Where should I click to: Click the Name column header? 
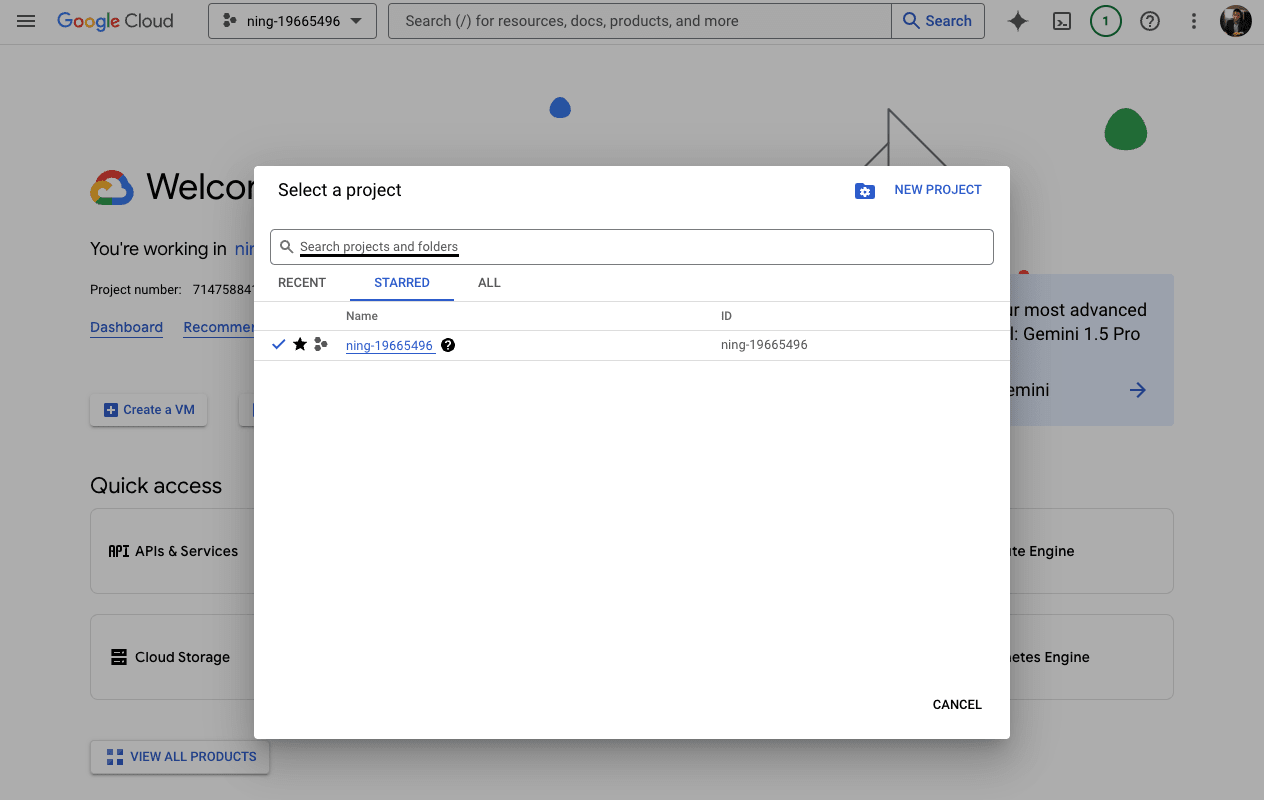pyautogui.click(x=362, y=316)
